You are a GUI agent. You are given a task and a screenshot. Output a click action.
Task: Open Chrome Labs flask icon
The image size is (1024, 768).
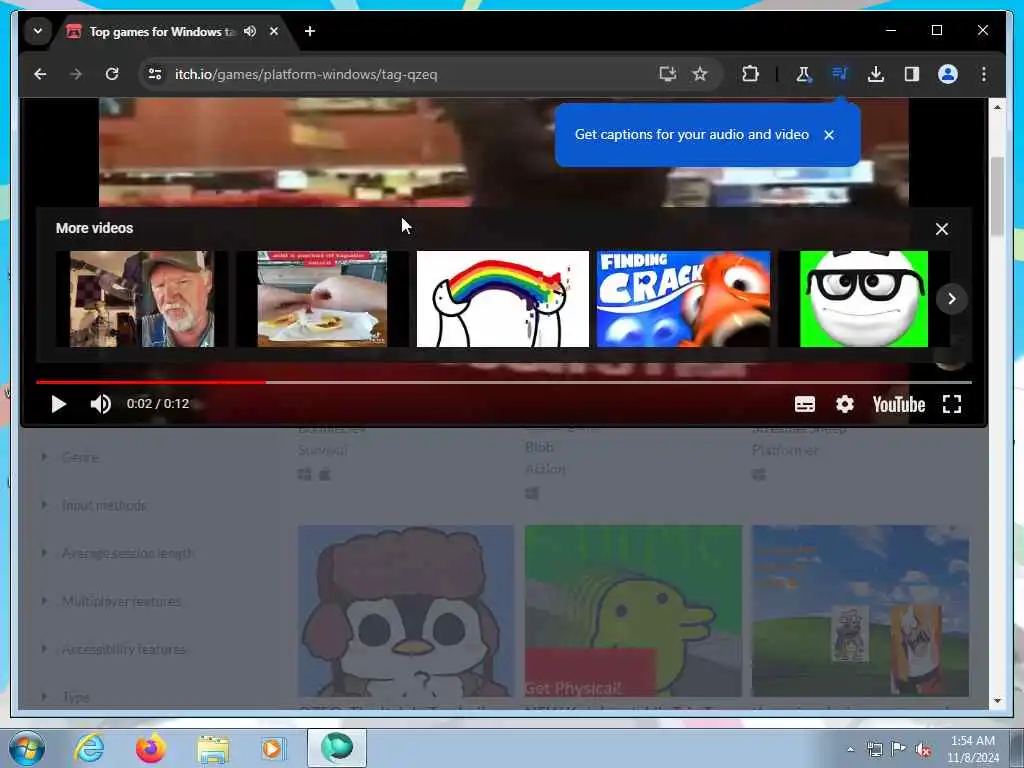[803, 74]
